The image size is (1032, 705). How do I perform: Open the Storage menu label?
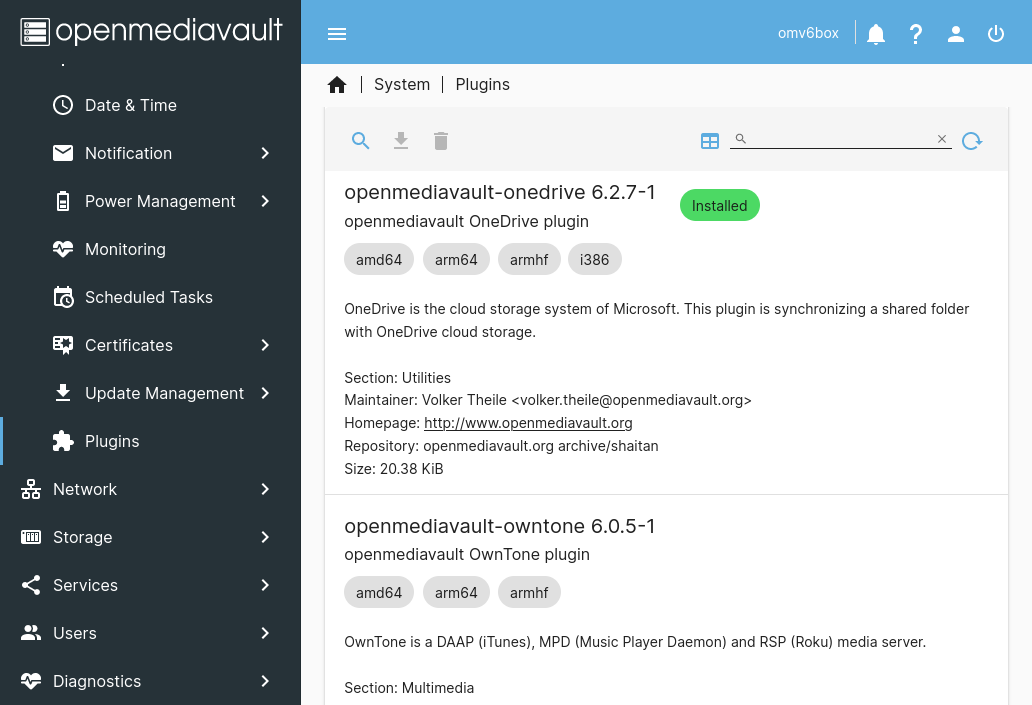coord(82,537)
